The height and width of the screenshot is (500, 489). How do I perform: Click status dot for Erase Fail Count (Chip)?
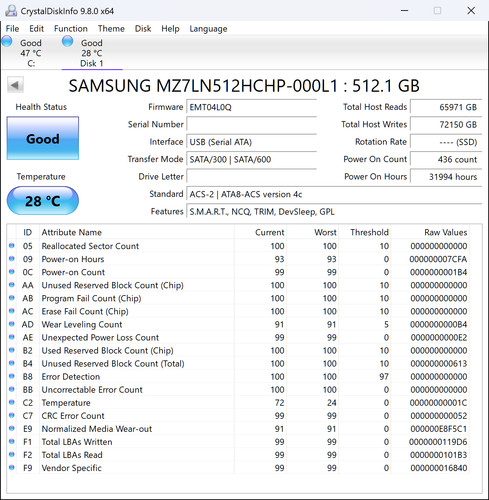point(12,311)
